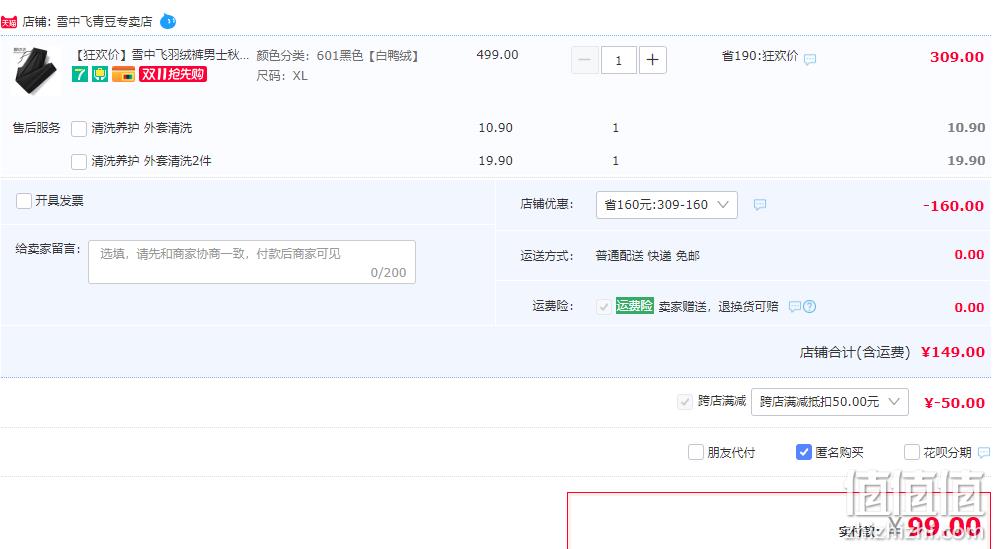
Task: Enable the 开具发票 invoice checkbox
Action: pos(23,201)
